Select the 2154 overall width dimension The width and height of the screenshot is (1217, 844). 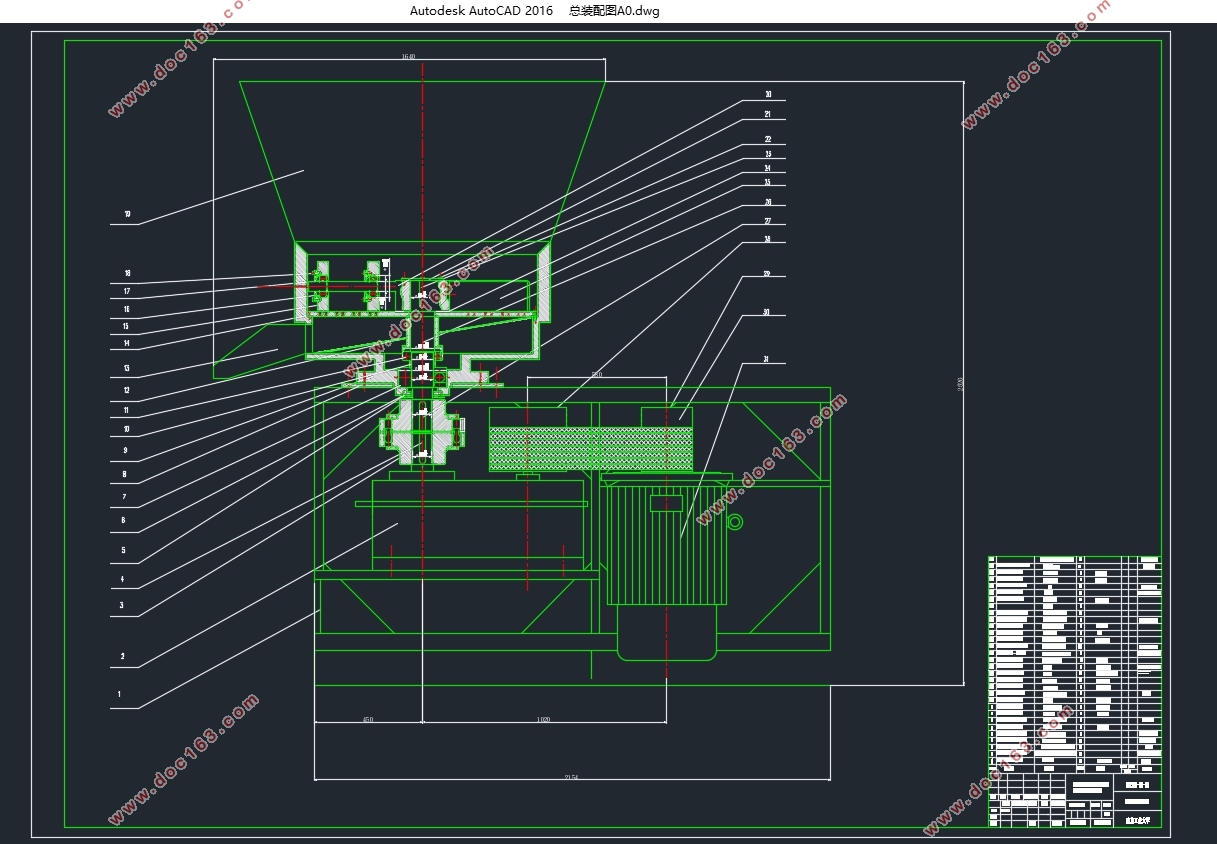[x=571, y=777]
